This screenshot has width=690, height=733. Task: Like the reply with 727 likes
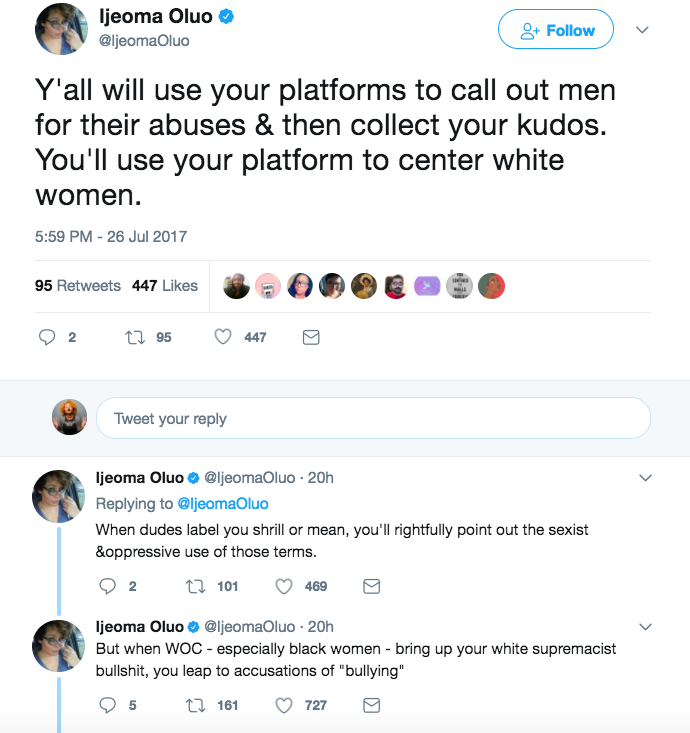(284, 705)
